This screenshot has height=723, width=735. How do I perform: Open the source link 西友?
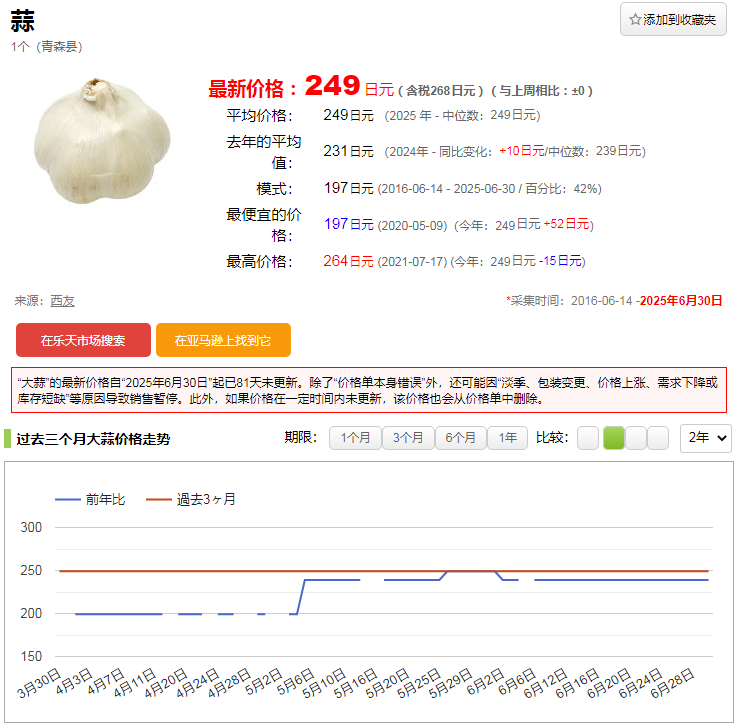pyautogui.click(x=62, y=300)
